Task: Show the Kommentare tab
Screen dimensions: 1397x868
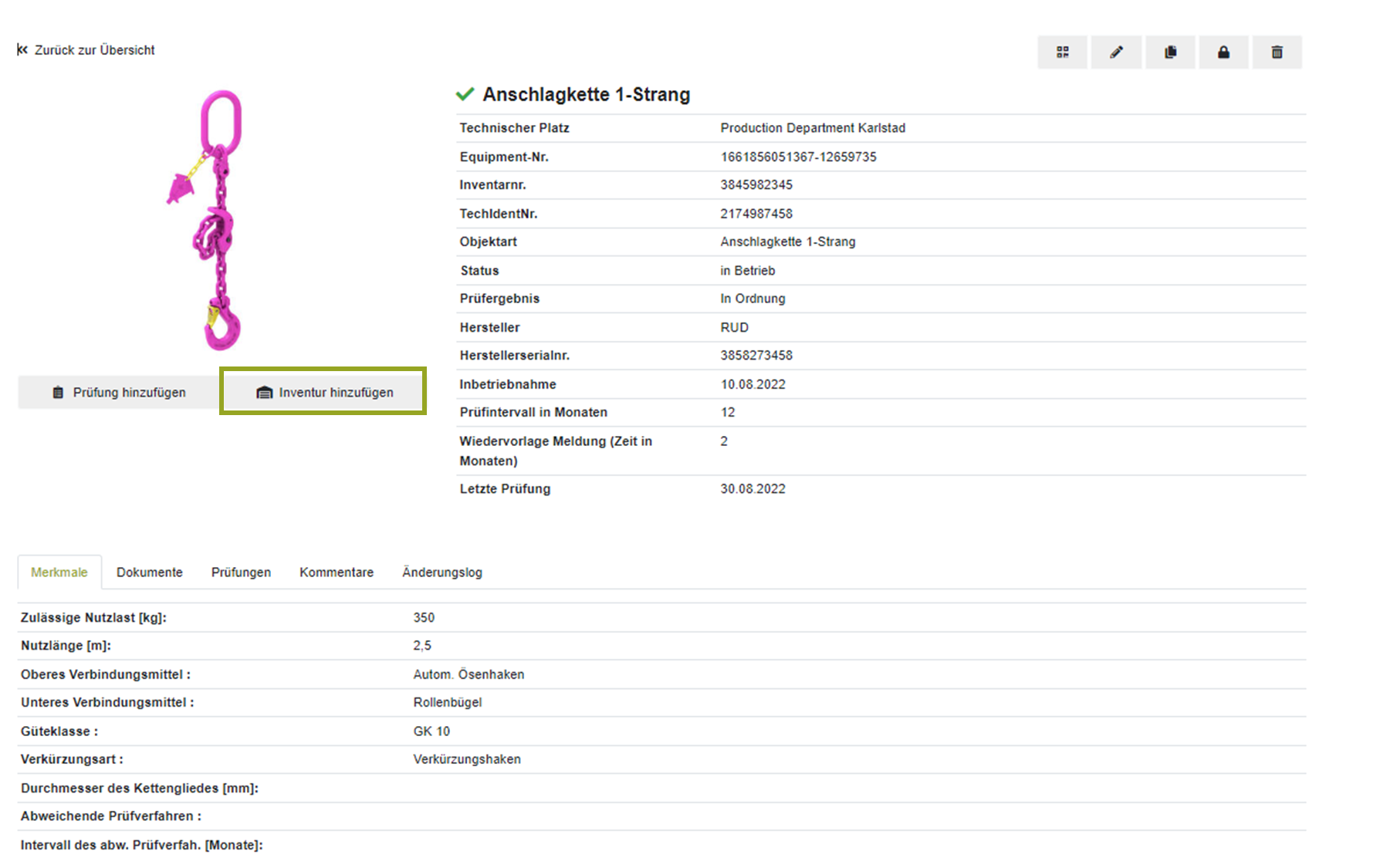Action: (x=337, y=572)
